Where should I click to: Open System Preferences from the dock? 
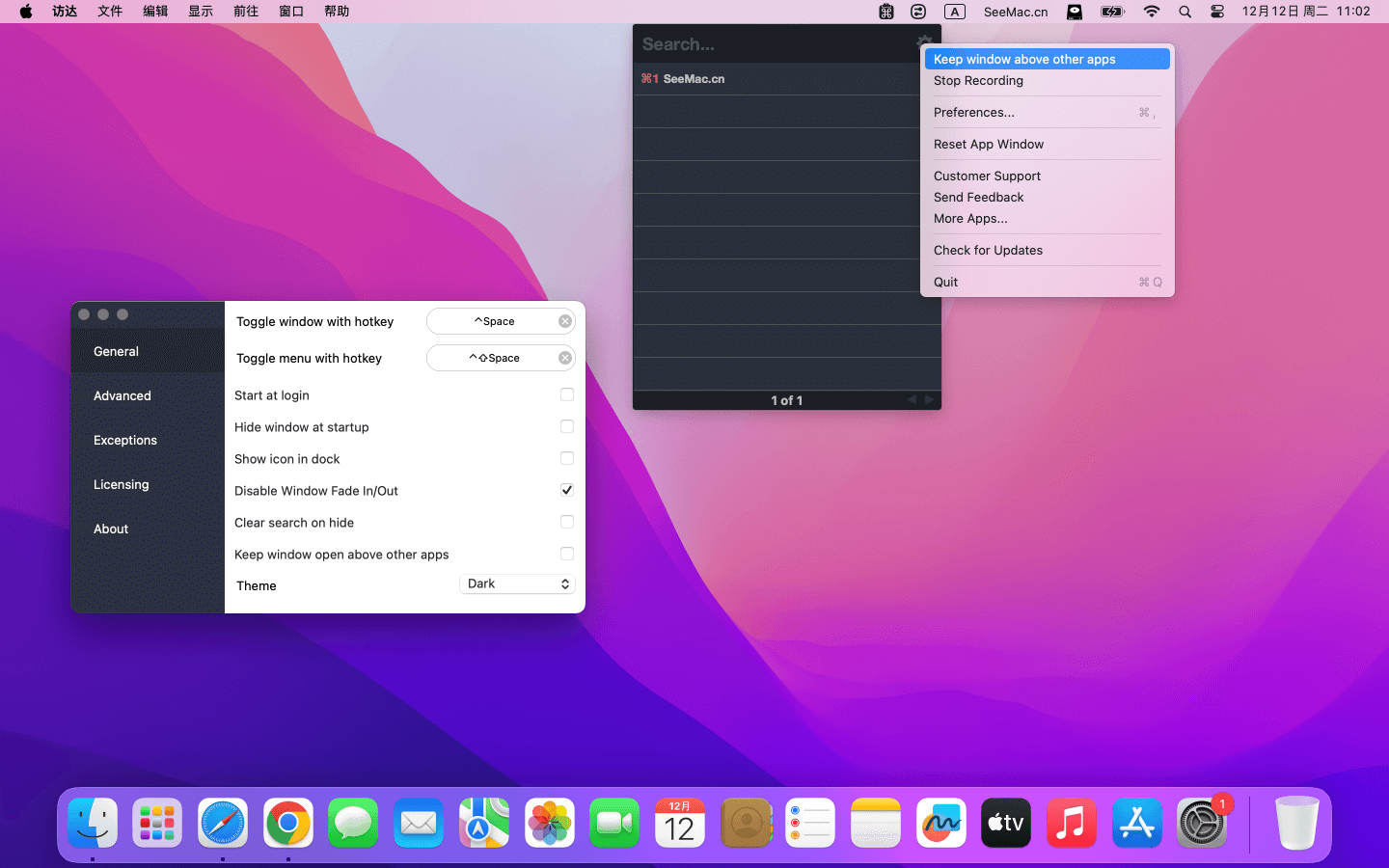point(1201,824)
